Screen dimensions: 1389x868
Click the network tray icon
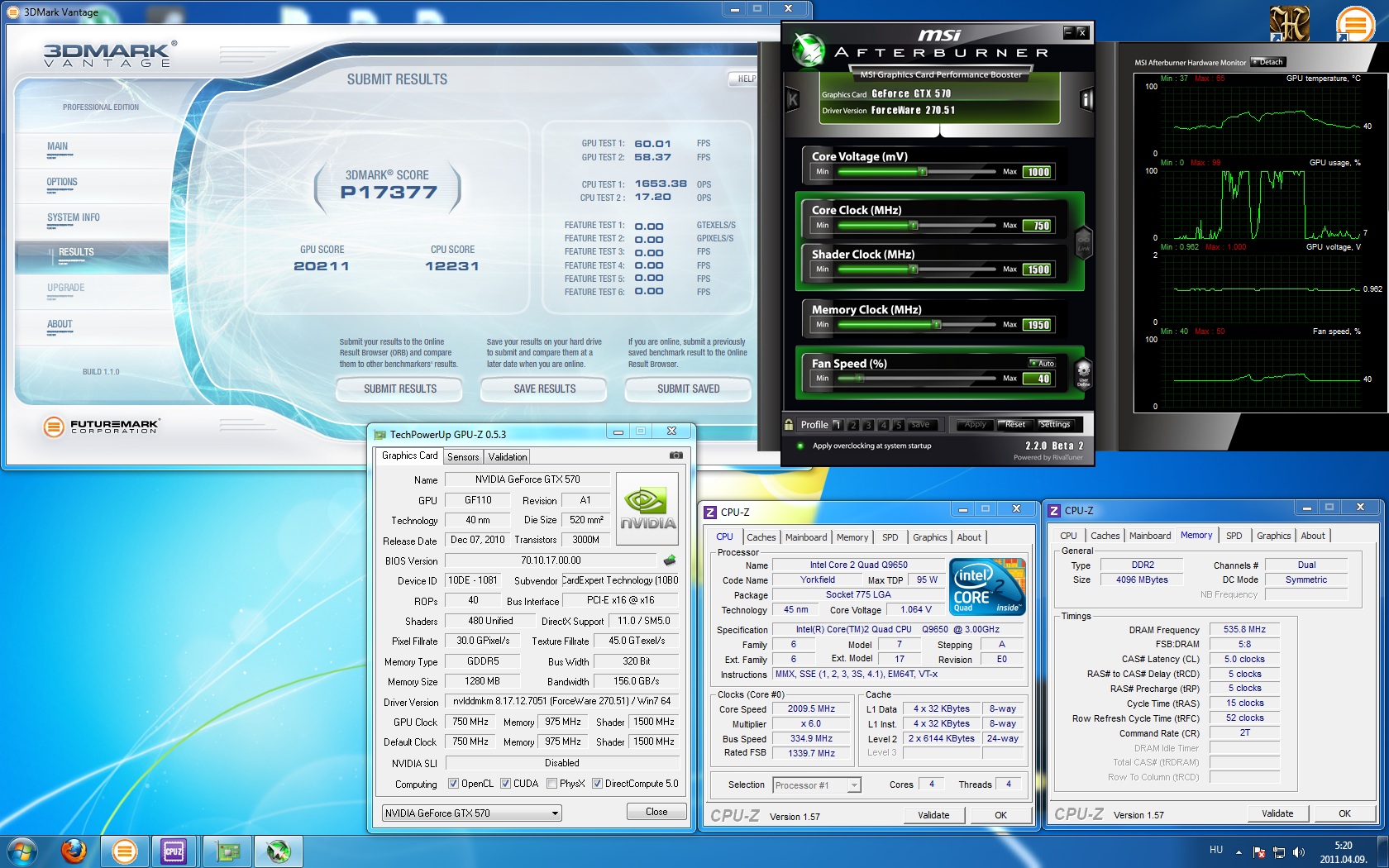tap(1279, 851)
